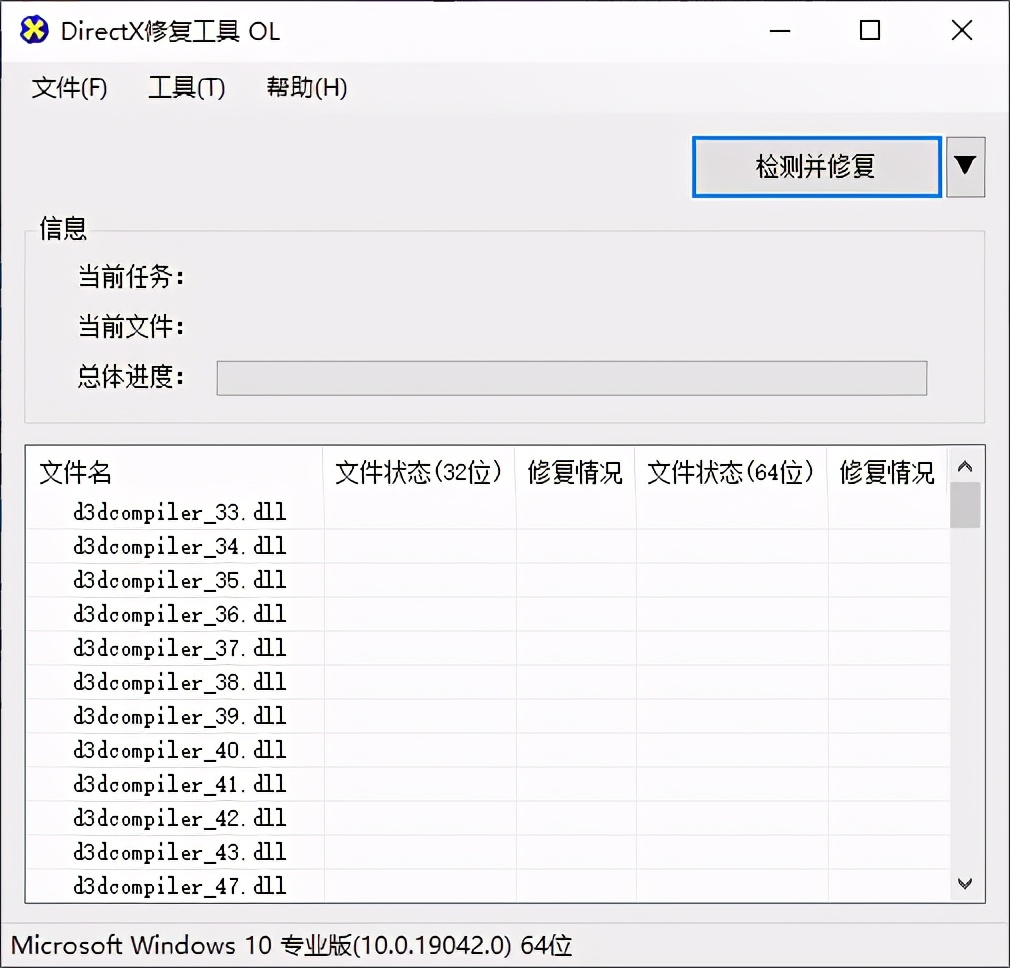Open the 工具(T) menu
The height and width of the screenshot is (968, 1010).
click(x=186, y=88)
